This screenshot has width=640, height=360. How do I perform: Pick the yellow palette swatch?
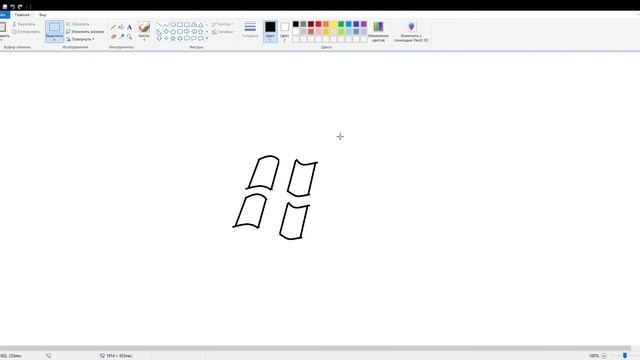333,24
